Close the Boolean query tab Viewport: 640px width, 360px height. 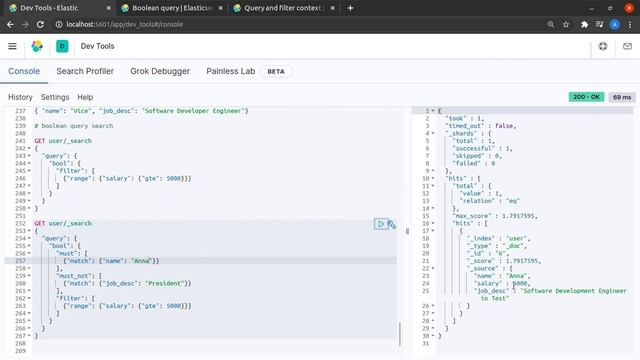pos(220,8)
